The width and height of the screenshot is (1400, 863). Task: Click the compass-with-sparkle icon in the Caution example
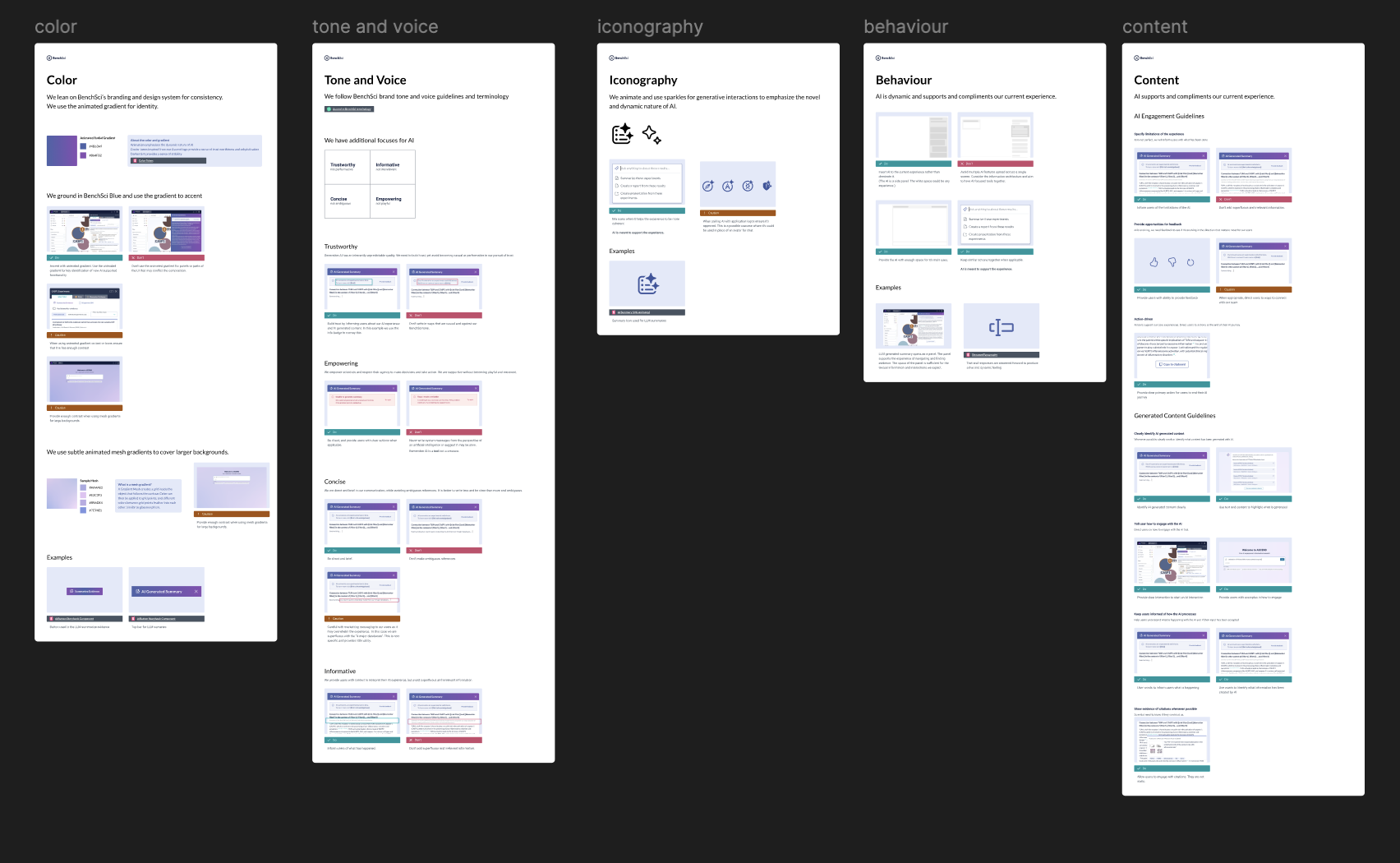[707, 187]
